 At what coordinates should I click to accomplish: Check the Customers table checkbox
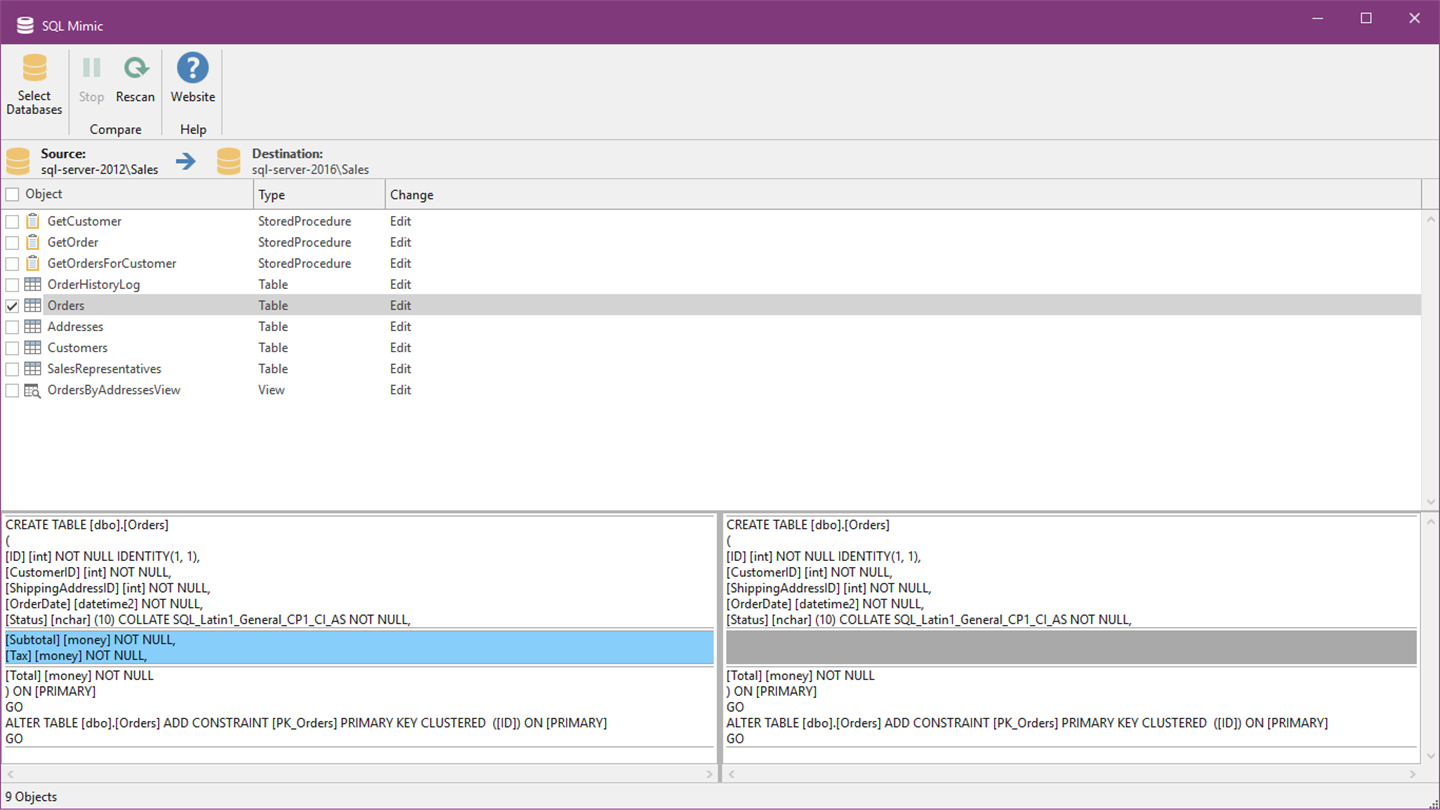click(12, 348)
